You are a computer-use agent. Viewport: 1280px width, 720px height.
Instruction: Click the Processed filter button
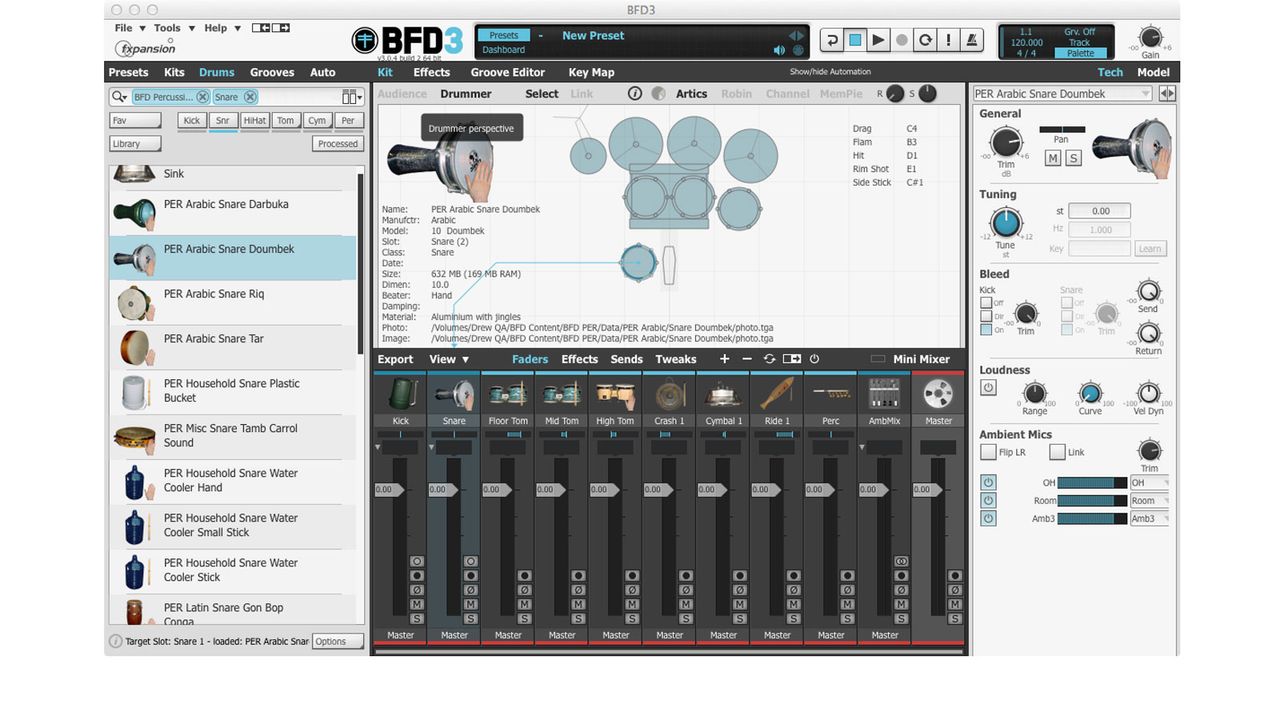pyautogui.click(x=337, y=144)
